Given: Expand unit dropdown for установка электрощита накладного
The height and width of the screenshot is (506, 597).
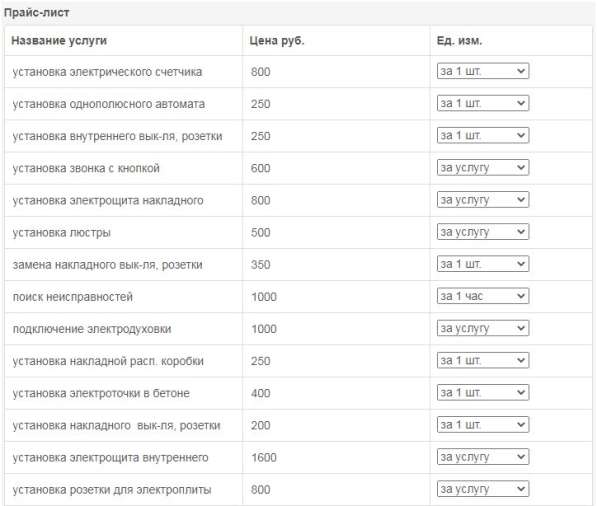Looking at the screenshot, I should 483,200.
